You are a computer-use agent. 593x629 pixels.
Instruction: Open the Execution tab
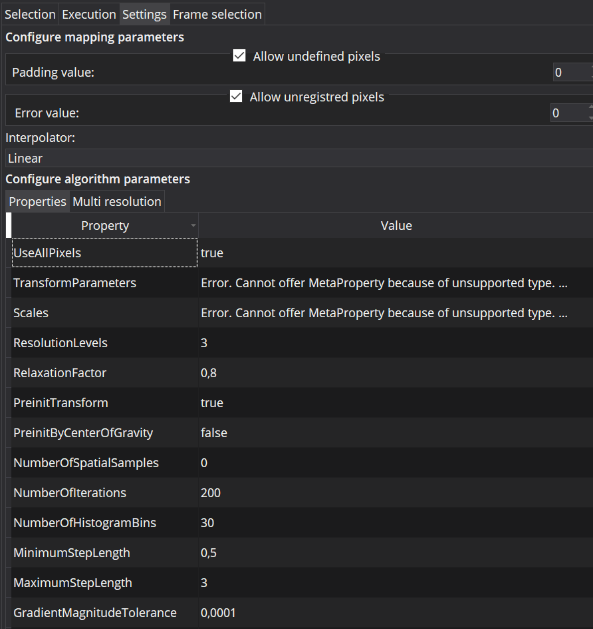89,14
